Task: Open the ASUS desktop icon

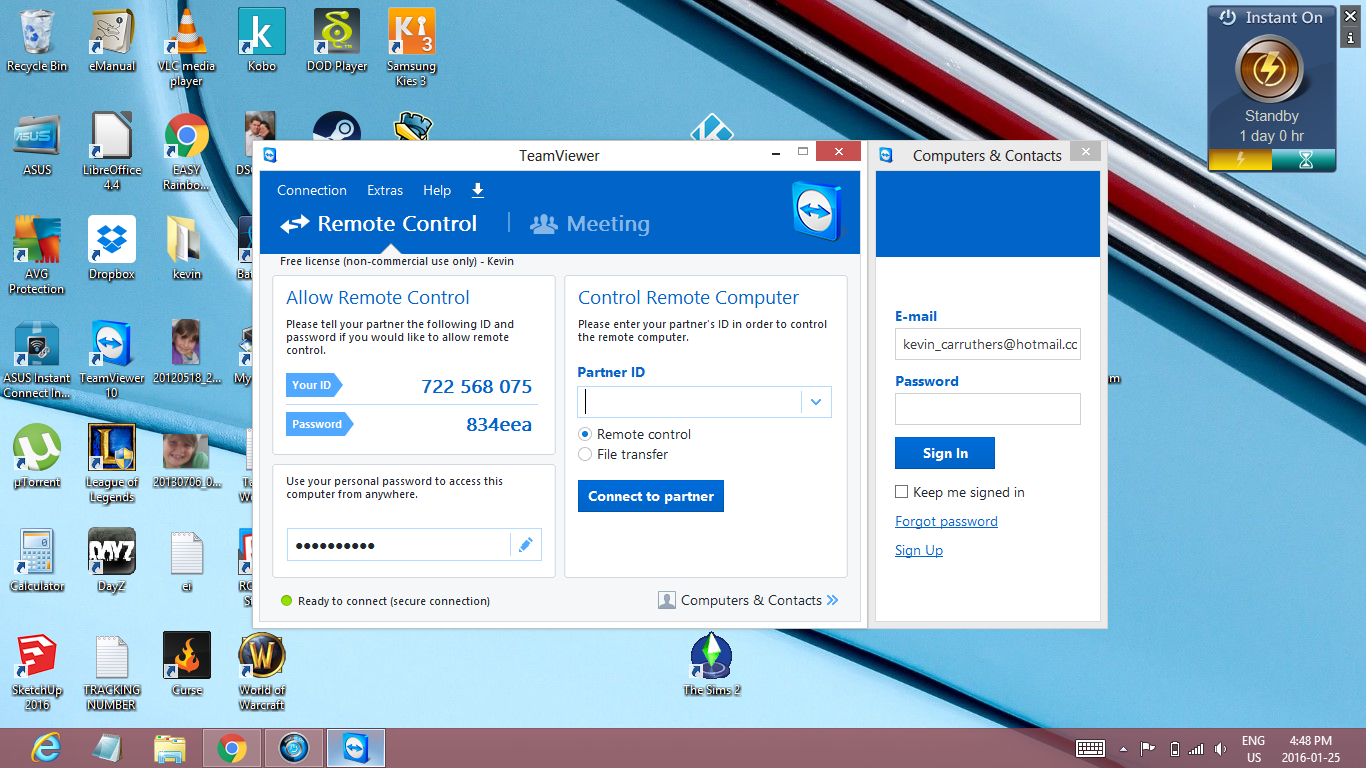Action: coord(37,144)
